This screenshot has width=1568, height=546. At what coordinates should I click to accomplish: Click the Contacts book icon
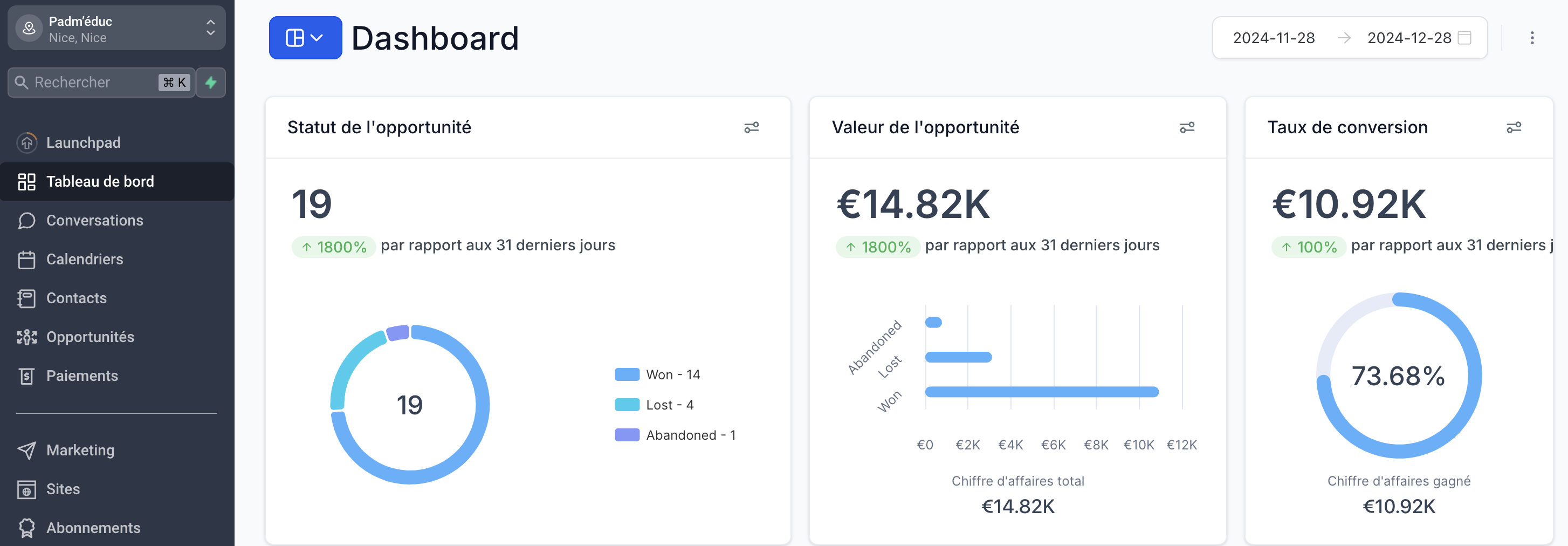click(26, 298)
